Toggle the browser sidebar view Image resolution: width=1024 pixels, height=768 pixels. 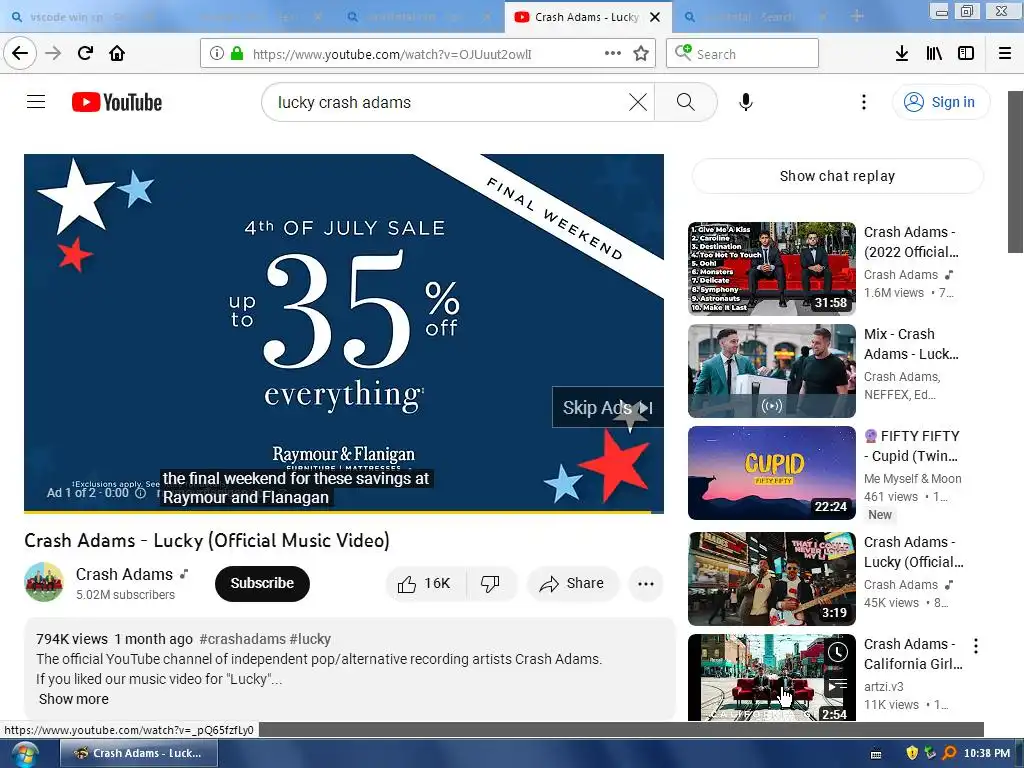[966, 54]
